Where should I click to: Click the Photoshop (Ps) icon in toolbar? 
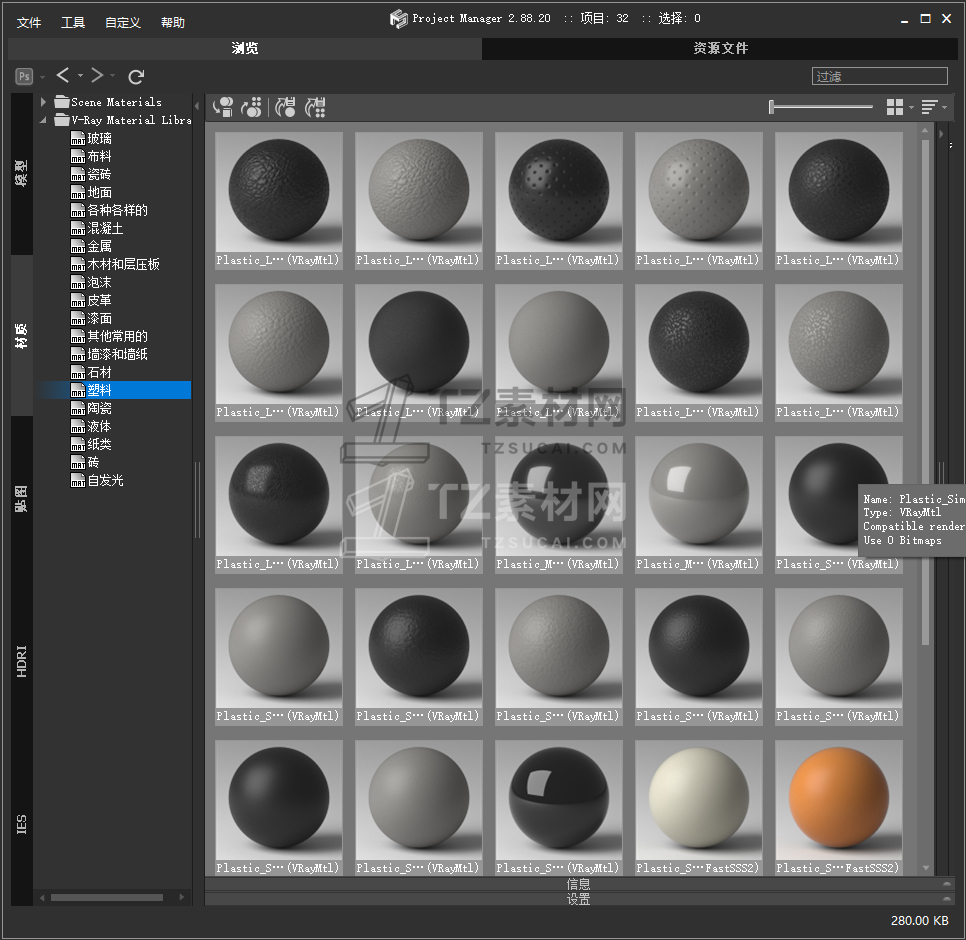tap(24, 76)
